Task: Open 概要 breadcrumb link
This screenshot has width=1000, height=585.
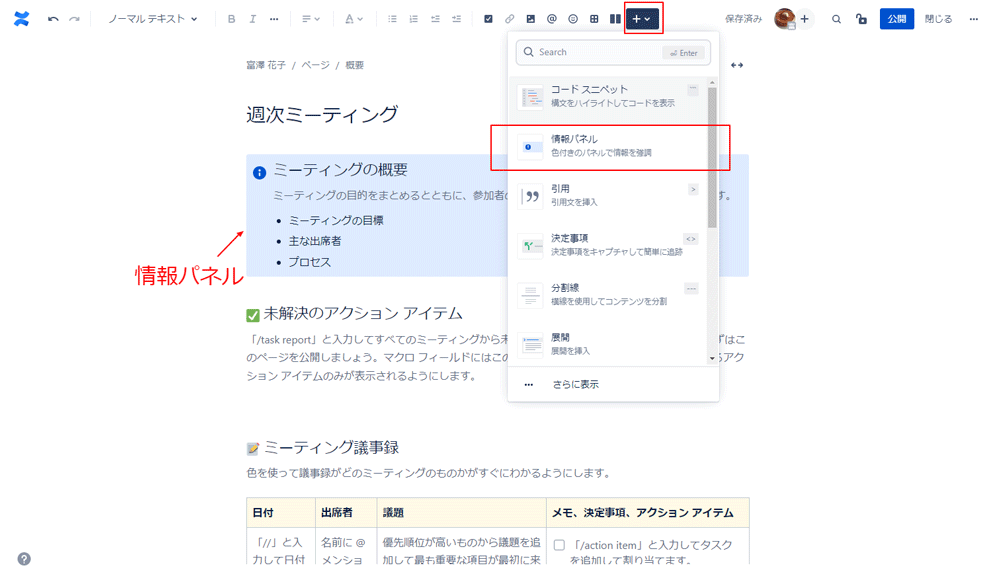Action: [355, 65]
